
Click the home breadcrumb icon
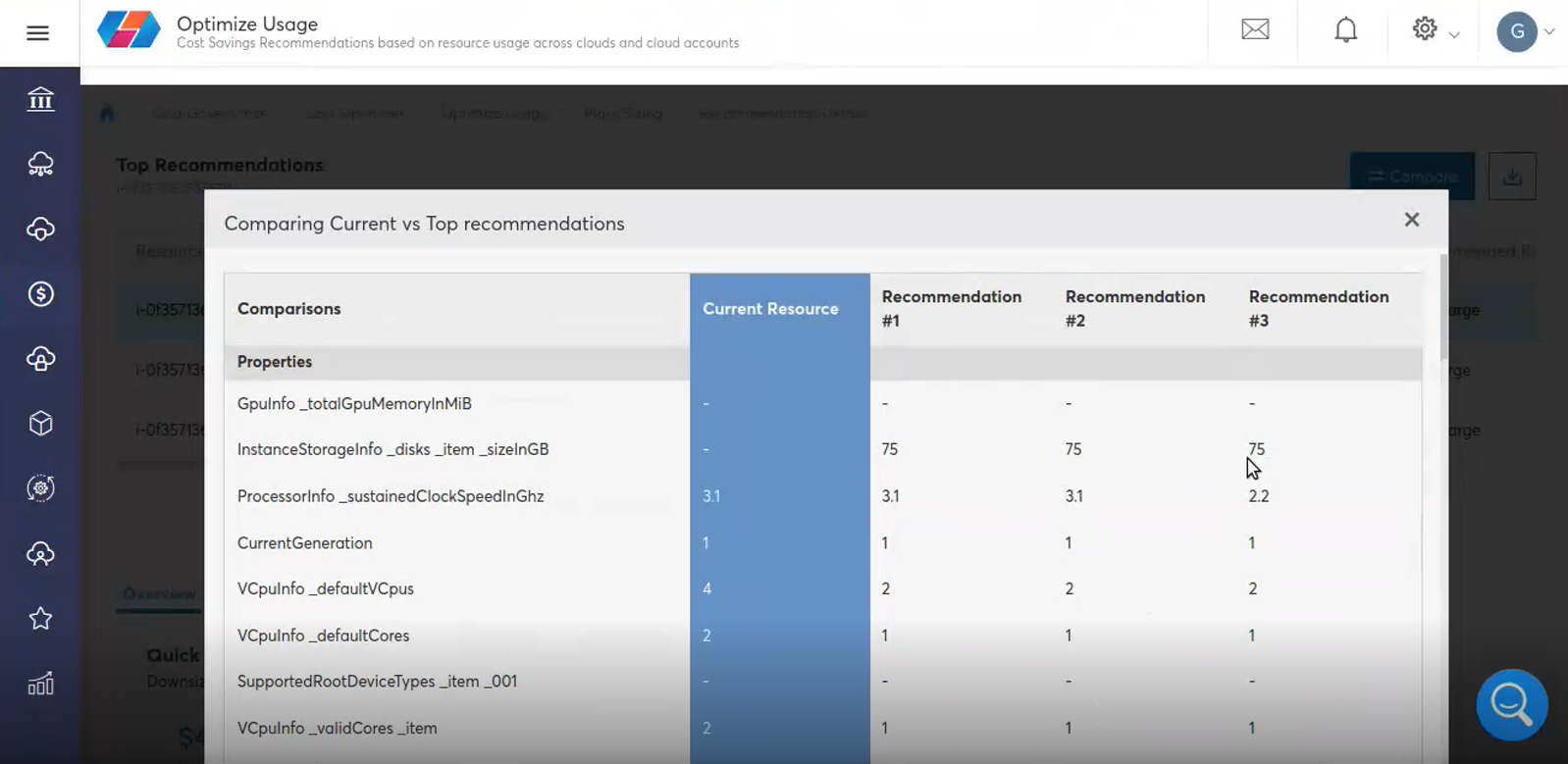tap(107, 114)
